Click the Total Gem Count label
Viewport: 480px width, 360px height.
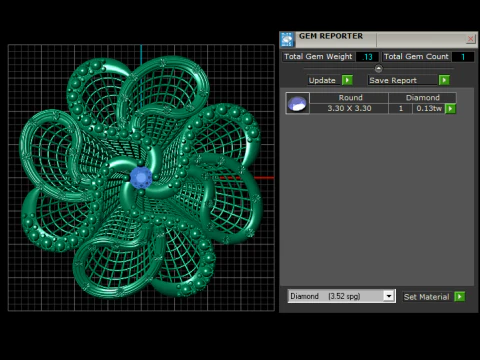point(416,57)
